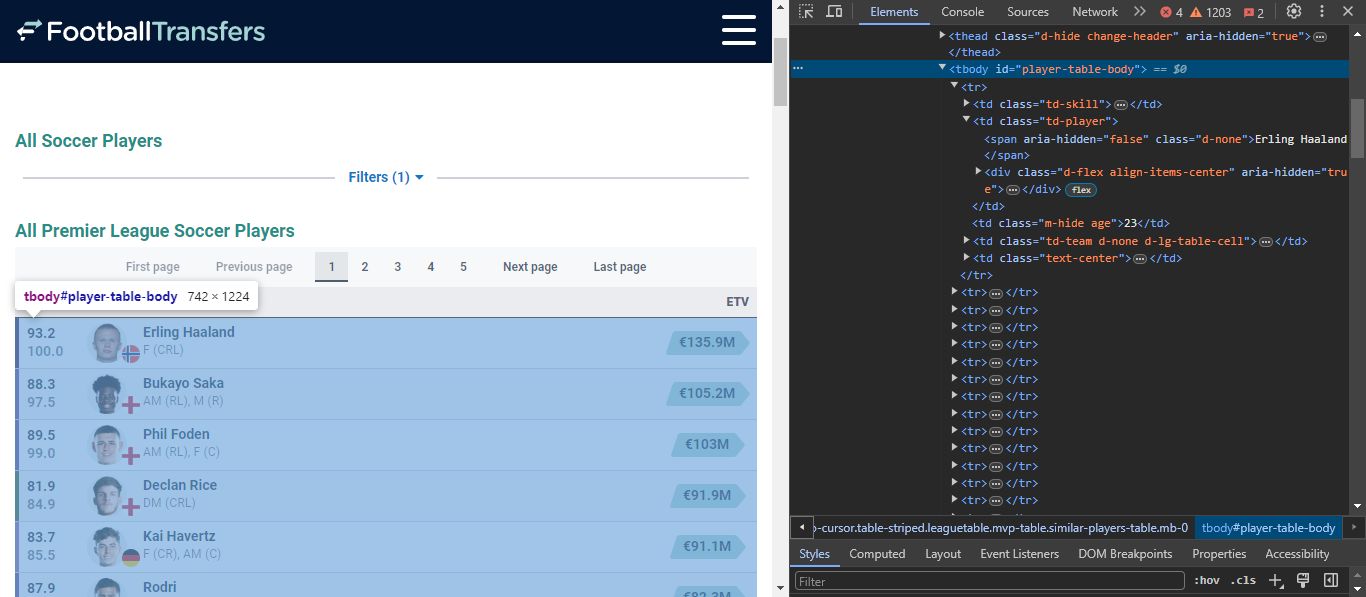Open the Computed styles tab

tap(877, 554)
